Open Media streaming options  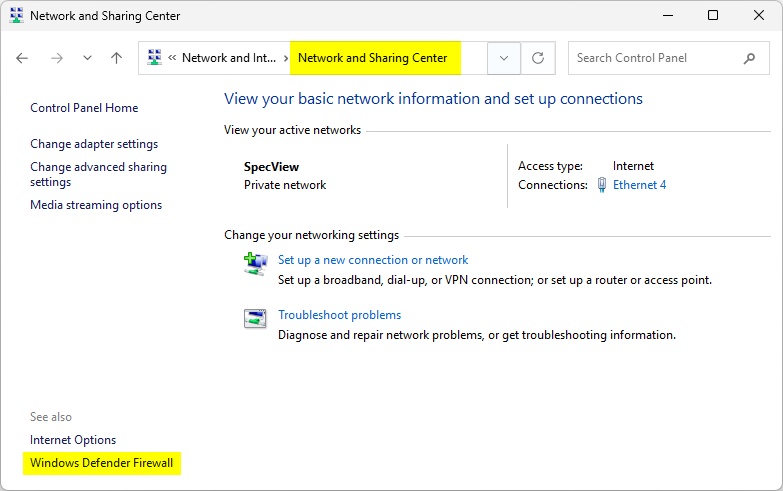click(96, 205)
